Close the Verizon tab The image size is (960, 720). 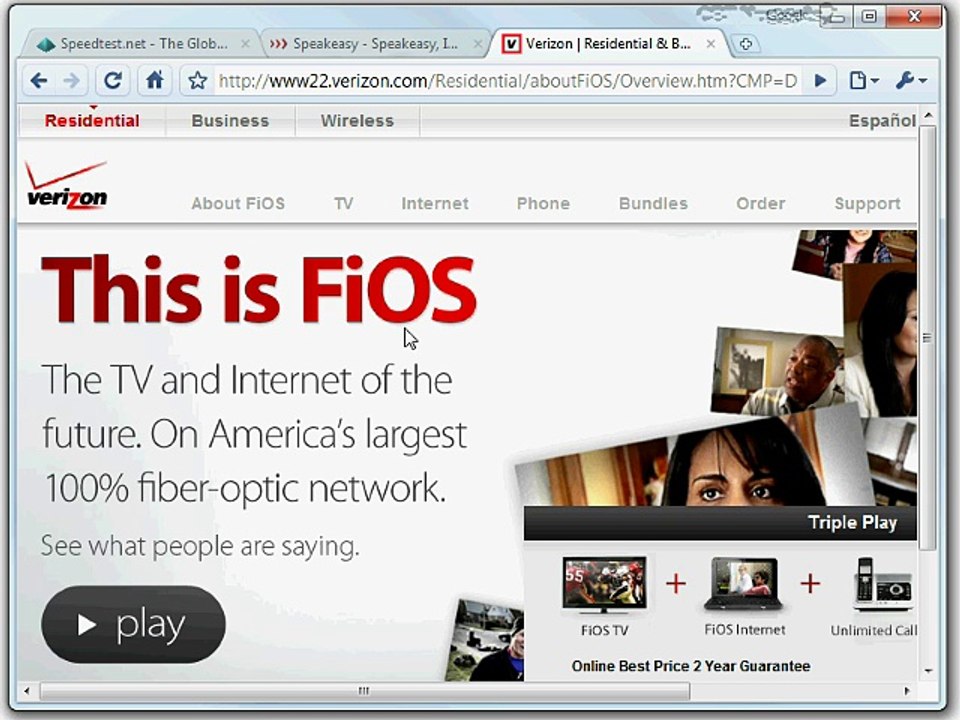pyautogui.click(x=710, y=43)
